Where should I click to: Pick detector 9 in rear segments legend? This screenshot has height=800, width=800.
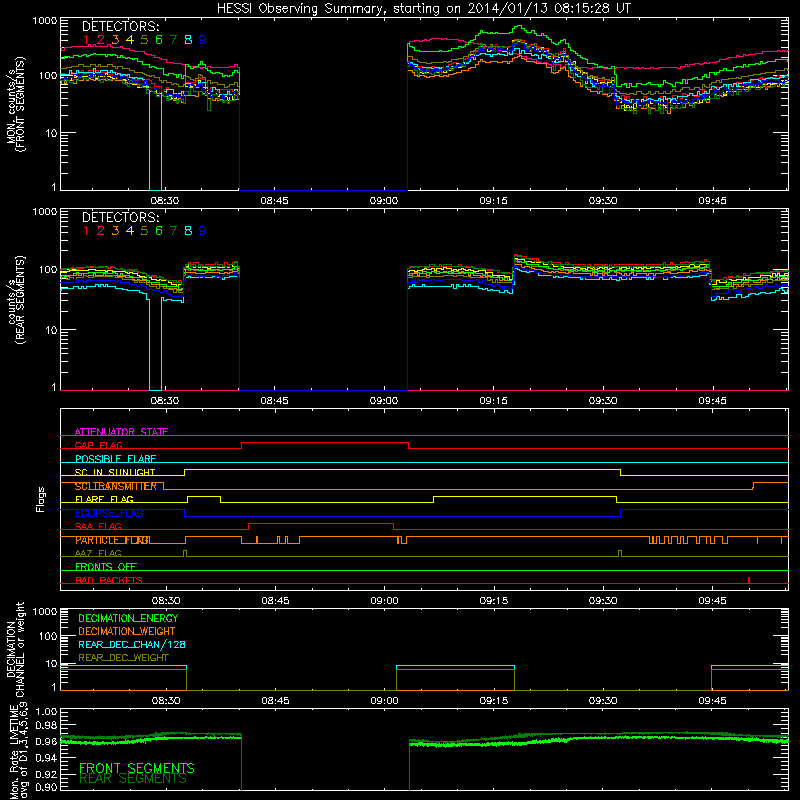[x=203, y=231]
